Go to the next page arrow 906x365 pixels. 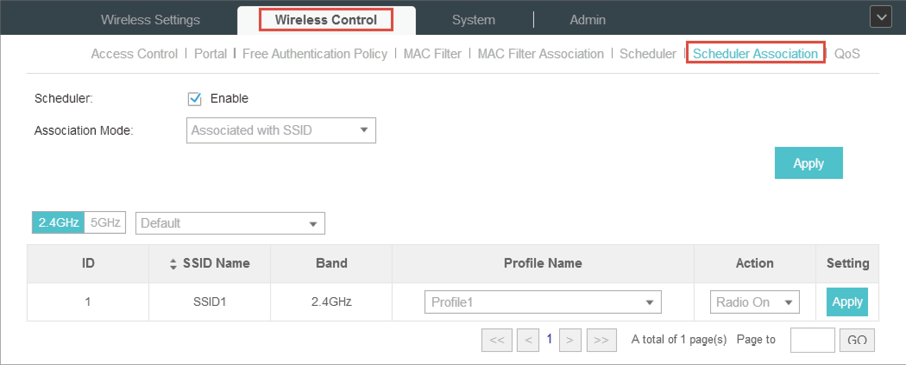coord(570,340)
